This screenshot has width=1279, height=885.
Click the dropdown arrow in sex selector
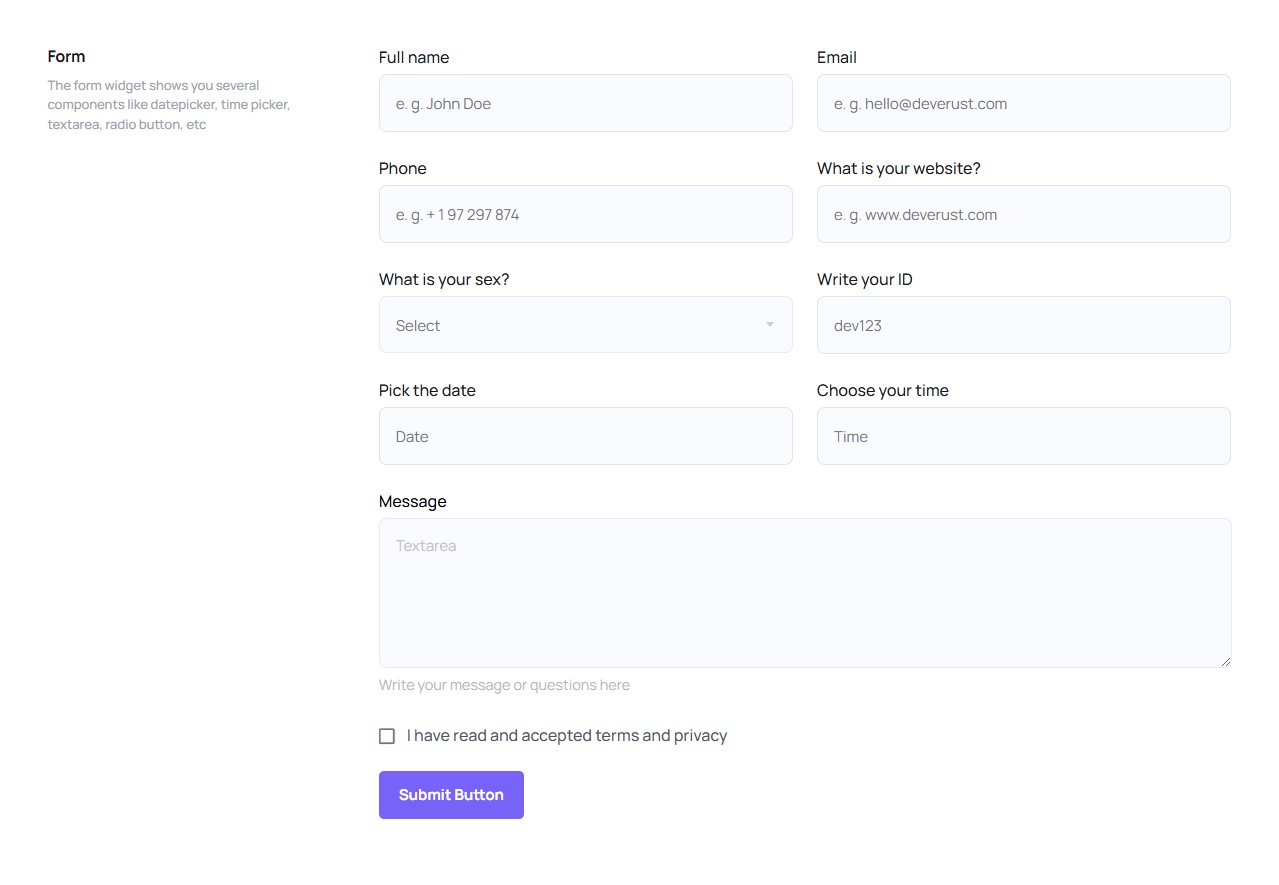(770, 325)
